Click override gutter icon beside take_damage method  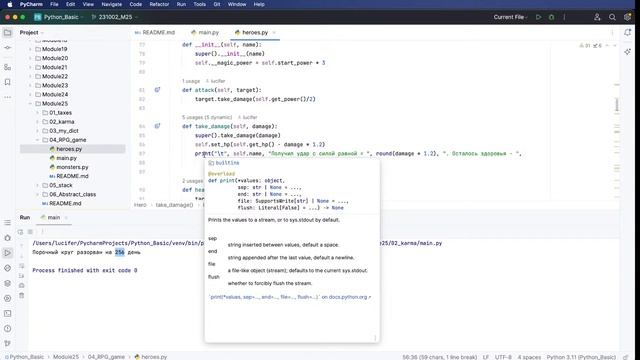(157, 126)
